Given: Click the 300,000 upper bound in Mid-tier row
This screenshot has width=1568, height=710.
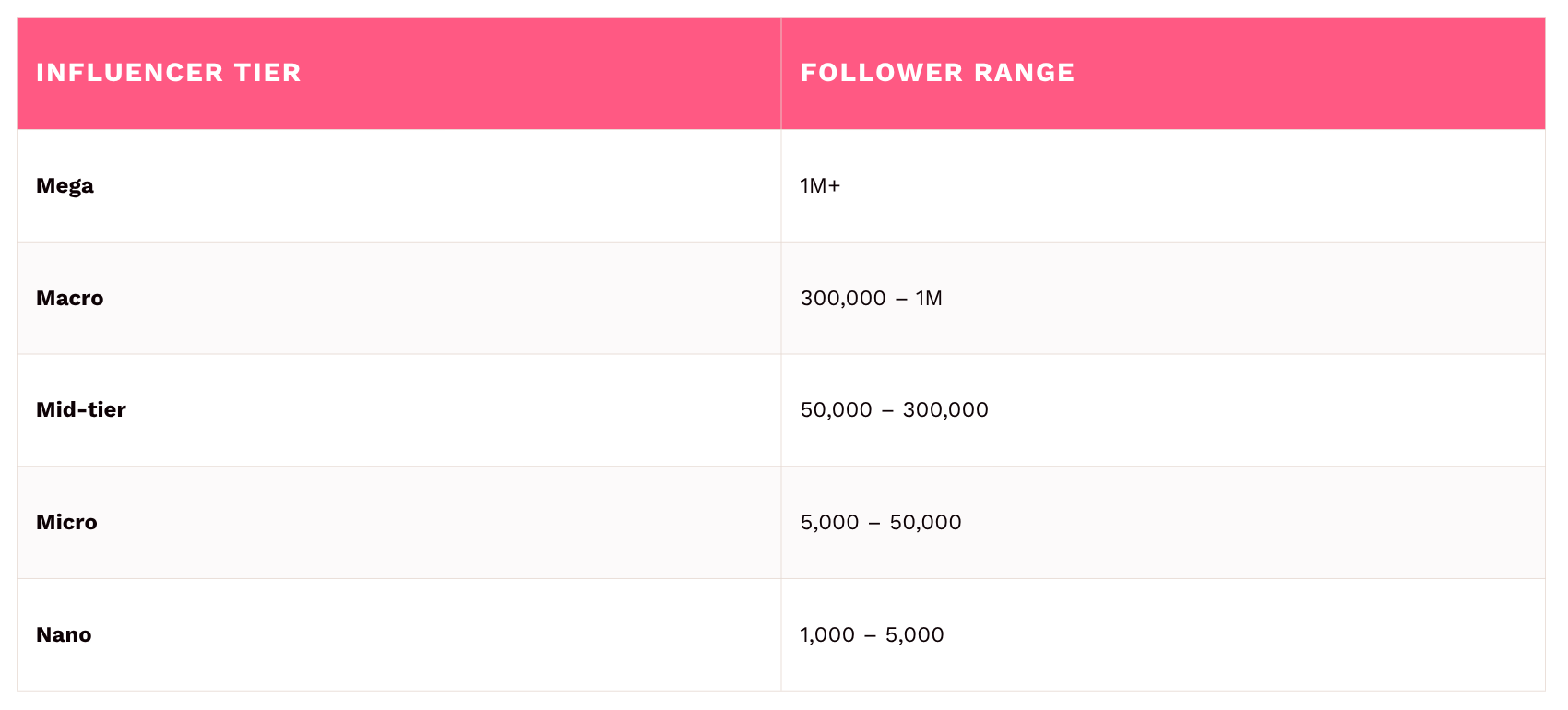Looking at the screenshot, I should [945, 409].
